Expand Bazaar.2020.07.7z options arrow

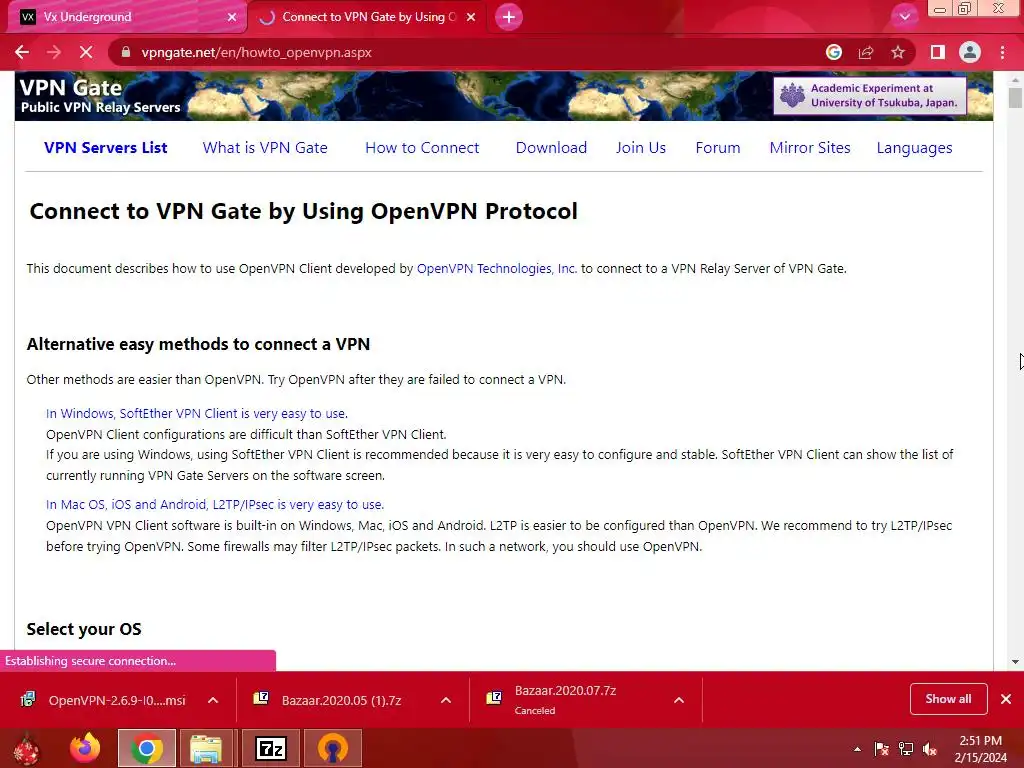679,700
